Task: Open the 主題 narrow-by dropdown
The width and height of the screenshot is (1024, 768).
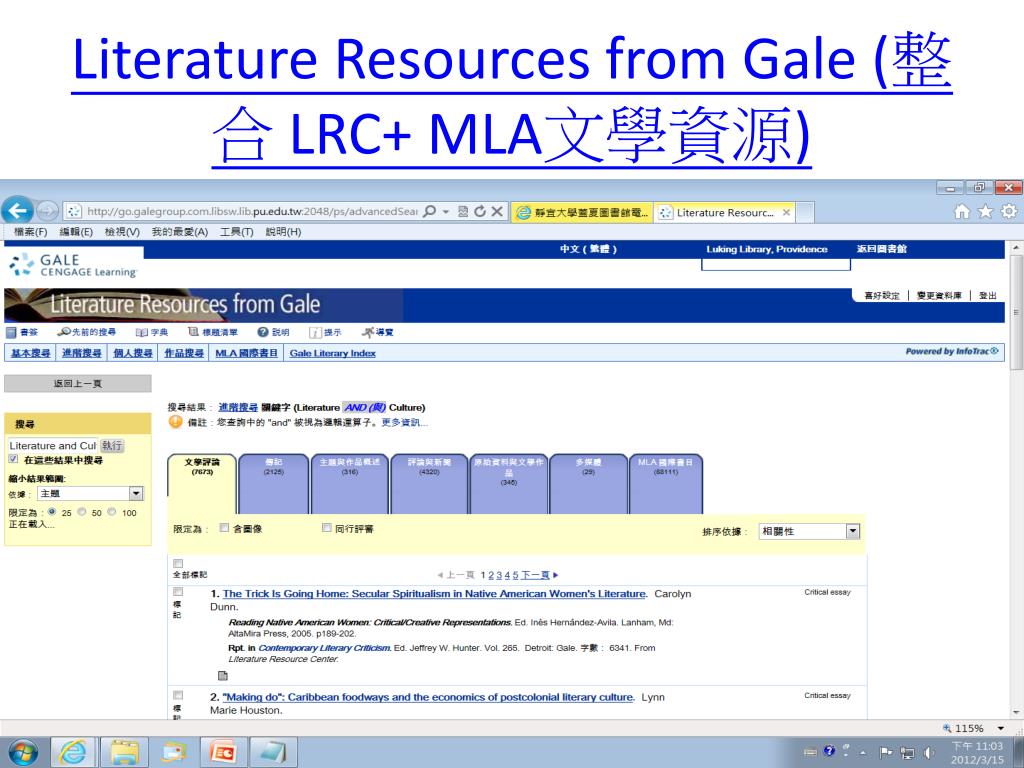Action: pos(90,494)
